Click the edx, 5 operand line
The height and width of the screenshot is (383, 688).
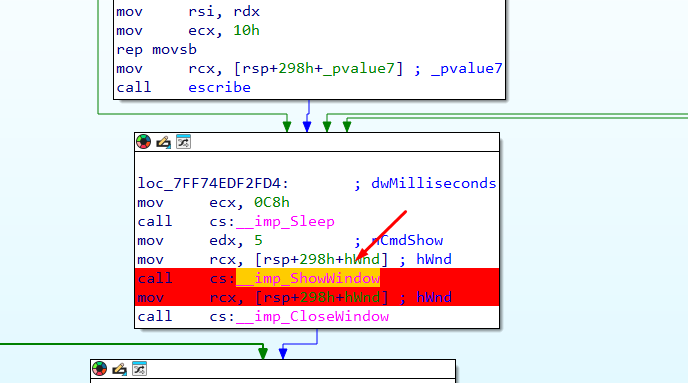click(x=236, y=241)
